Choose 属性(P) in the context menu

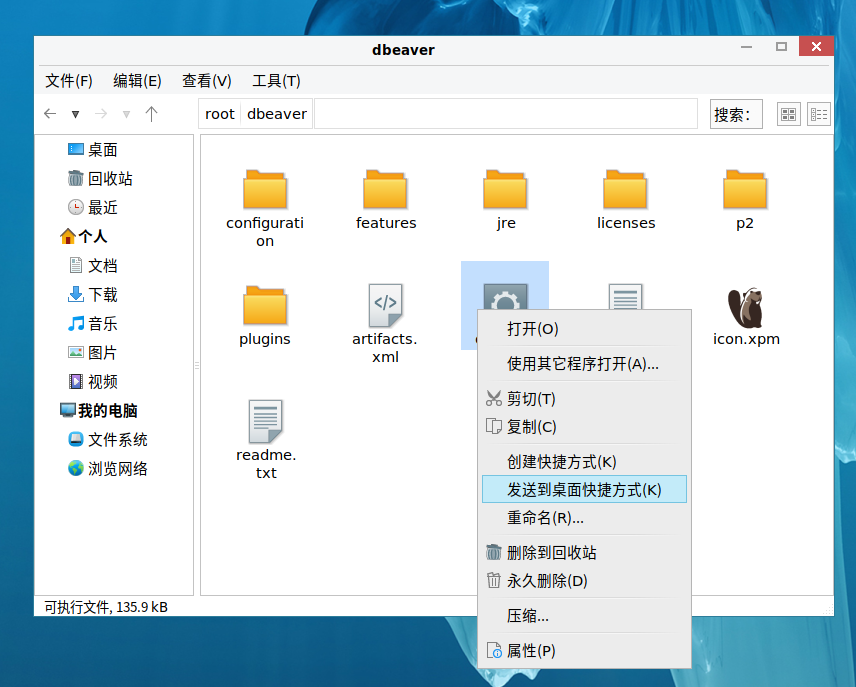(x=584, y=651)
